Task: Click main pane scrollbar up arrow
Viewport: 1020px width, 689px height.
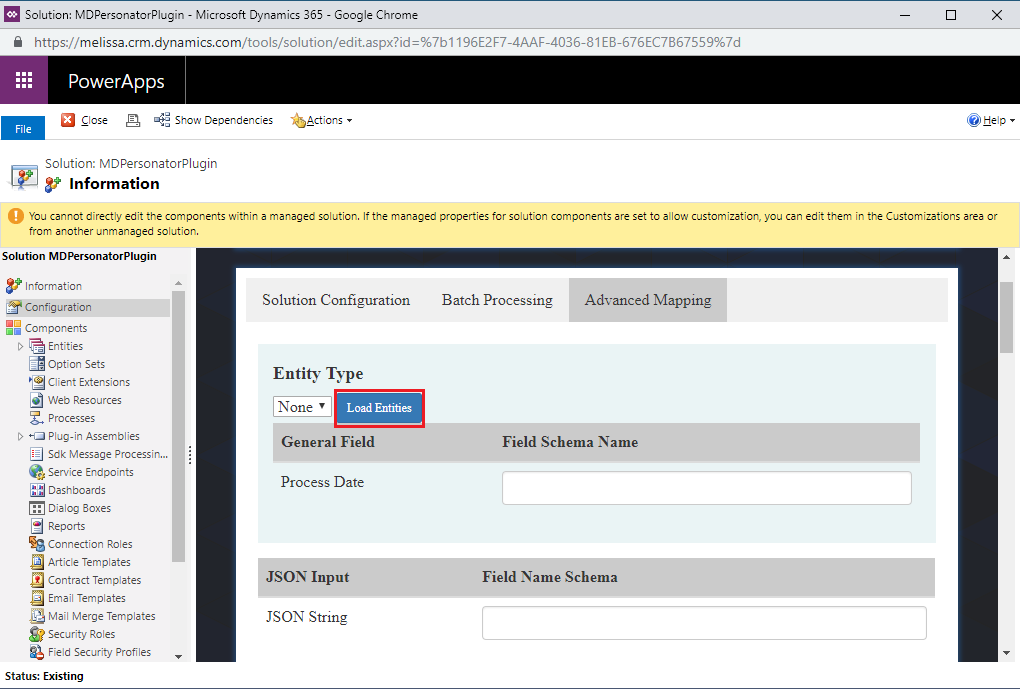Action: pos(1006,257)
